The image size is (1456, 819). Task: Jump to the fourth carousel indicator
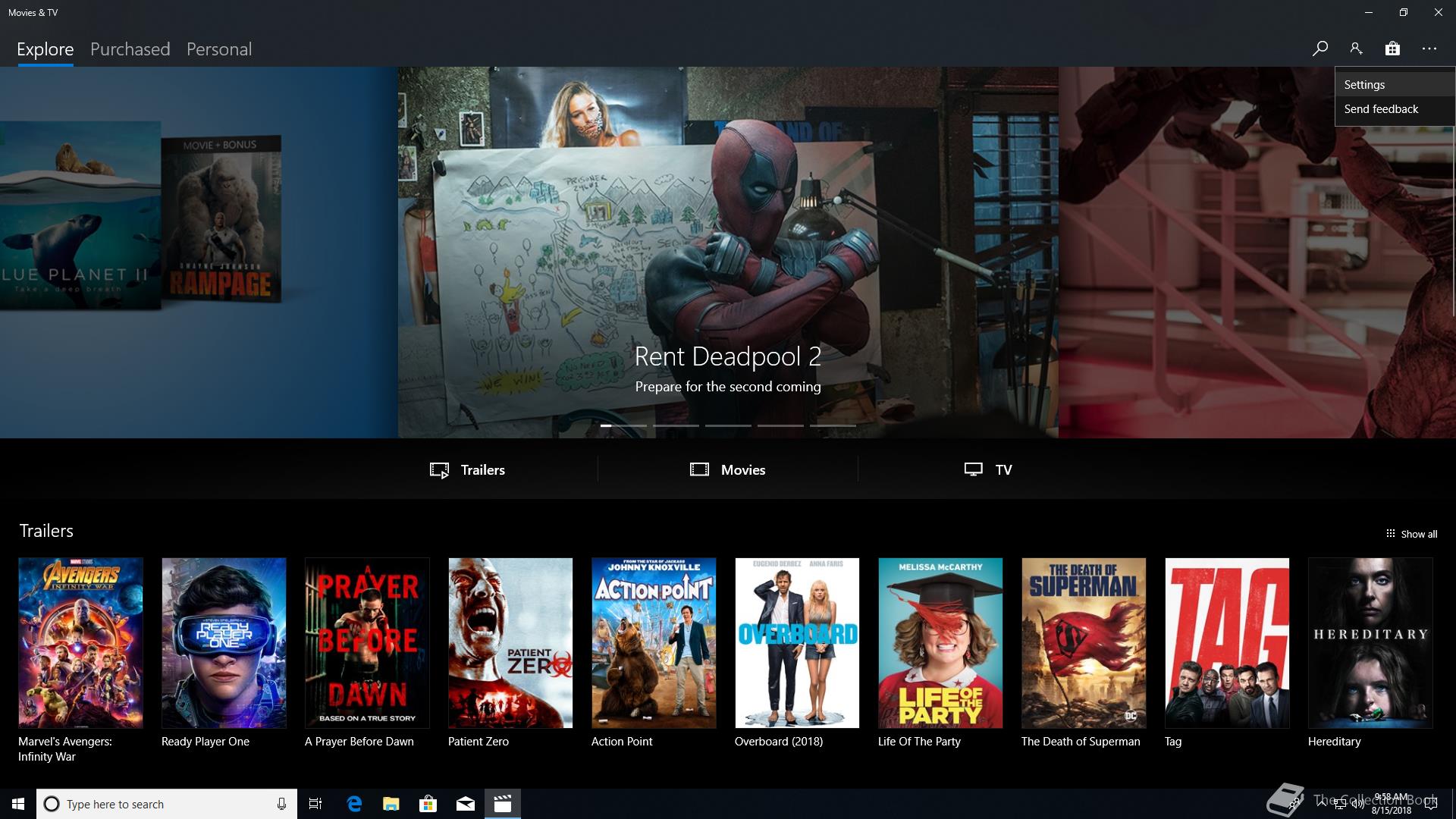780,425
